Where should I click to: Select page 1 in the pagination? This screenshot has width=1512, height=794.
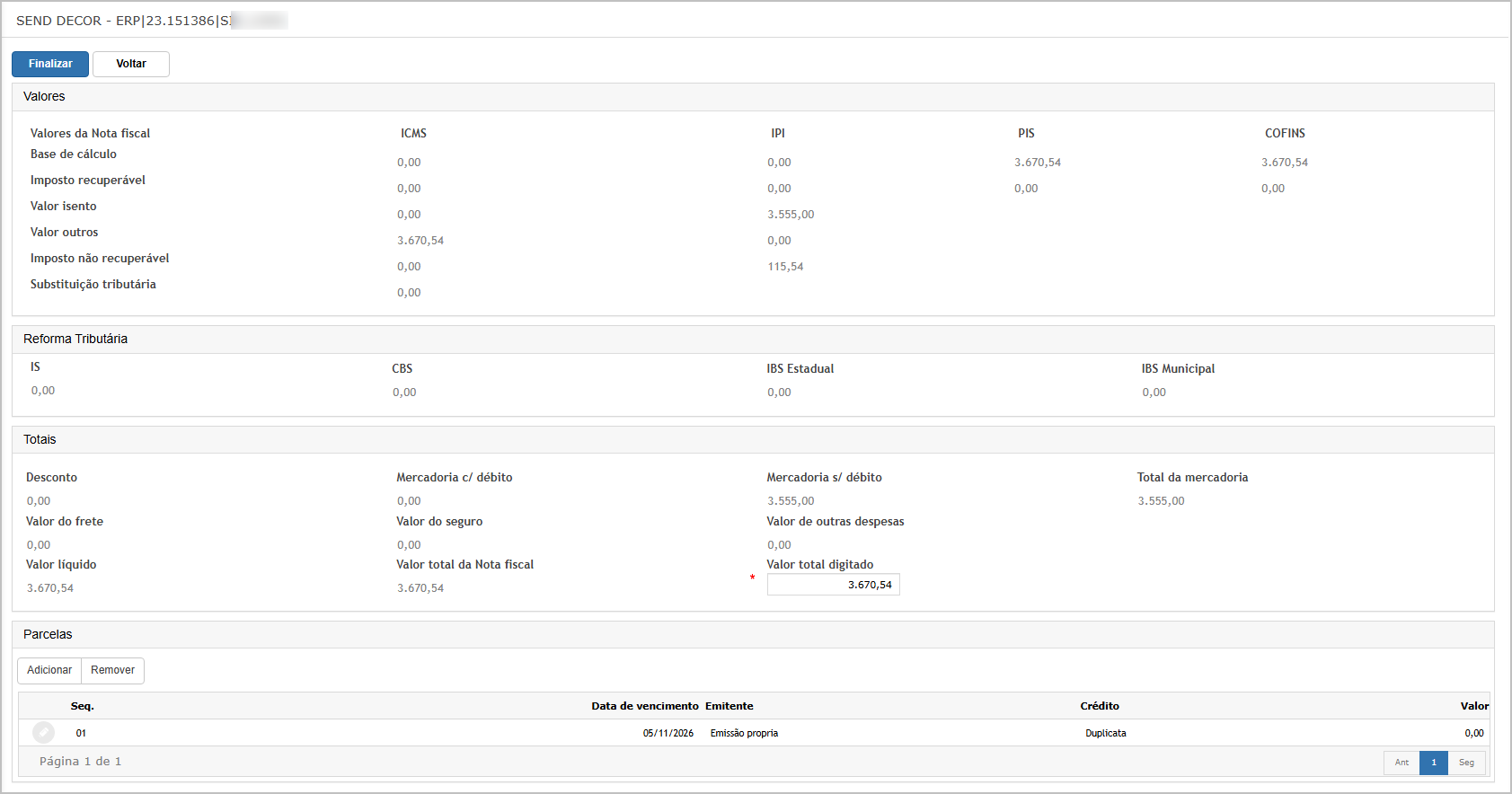pyautogui.click(x=1434, y=763)
